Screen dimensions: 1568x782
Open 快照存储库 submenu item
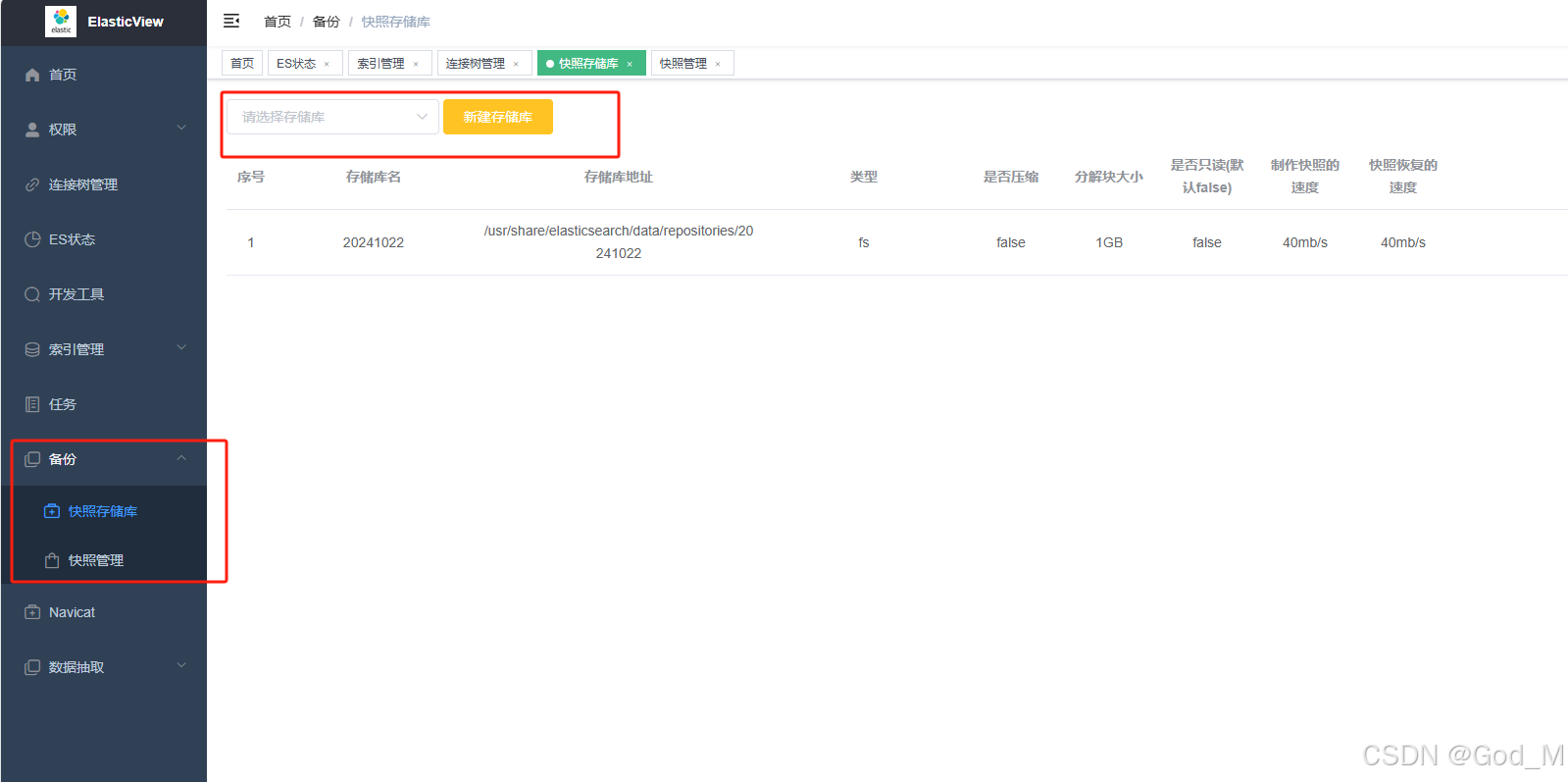pyautogui.click(x=104, y=511)
